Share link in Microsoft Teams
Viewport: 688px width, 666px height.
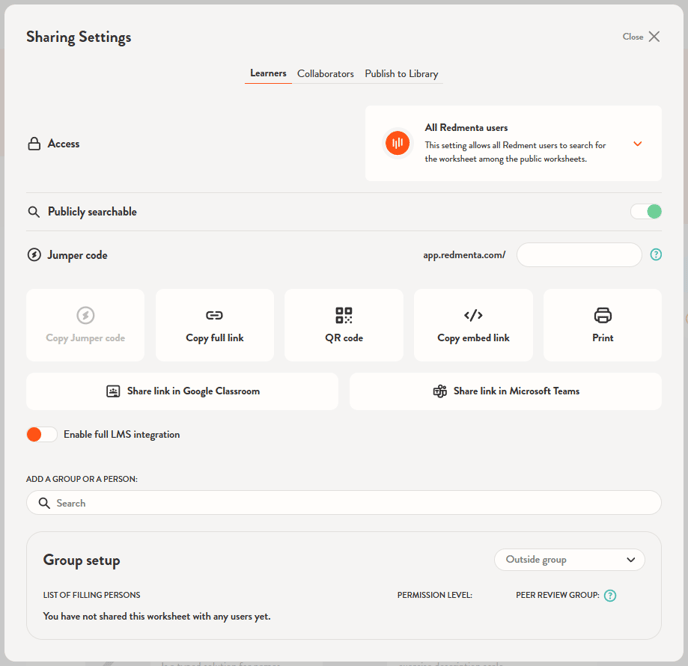[x=505, y=391]
